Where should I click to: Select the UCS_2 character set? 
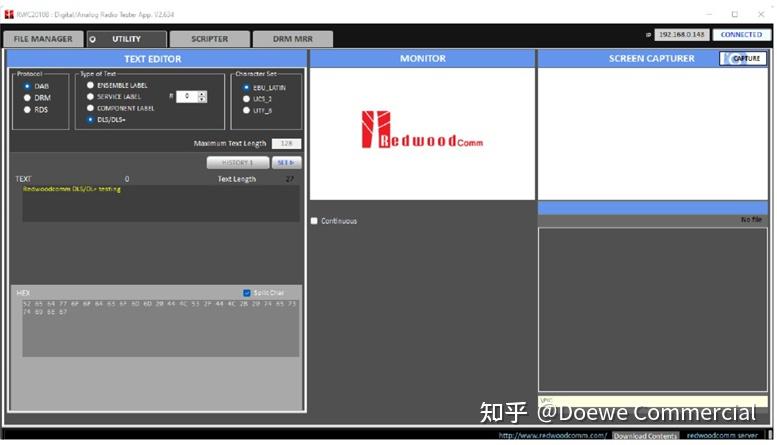coord(246,99)
